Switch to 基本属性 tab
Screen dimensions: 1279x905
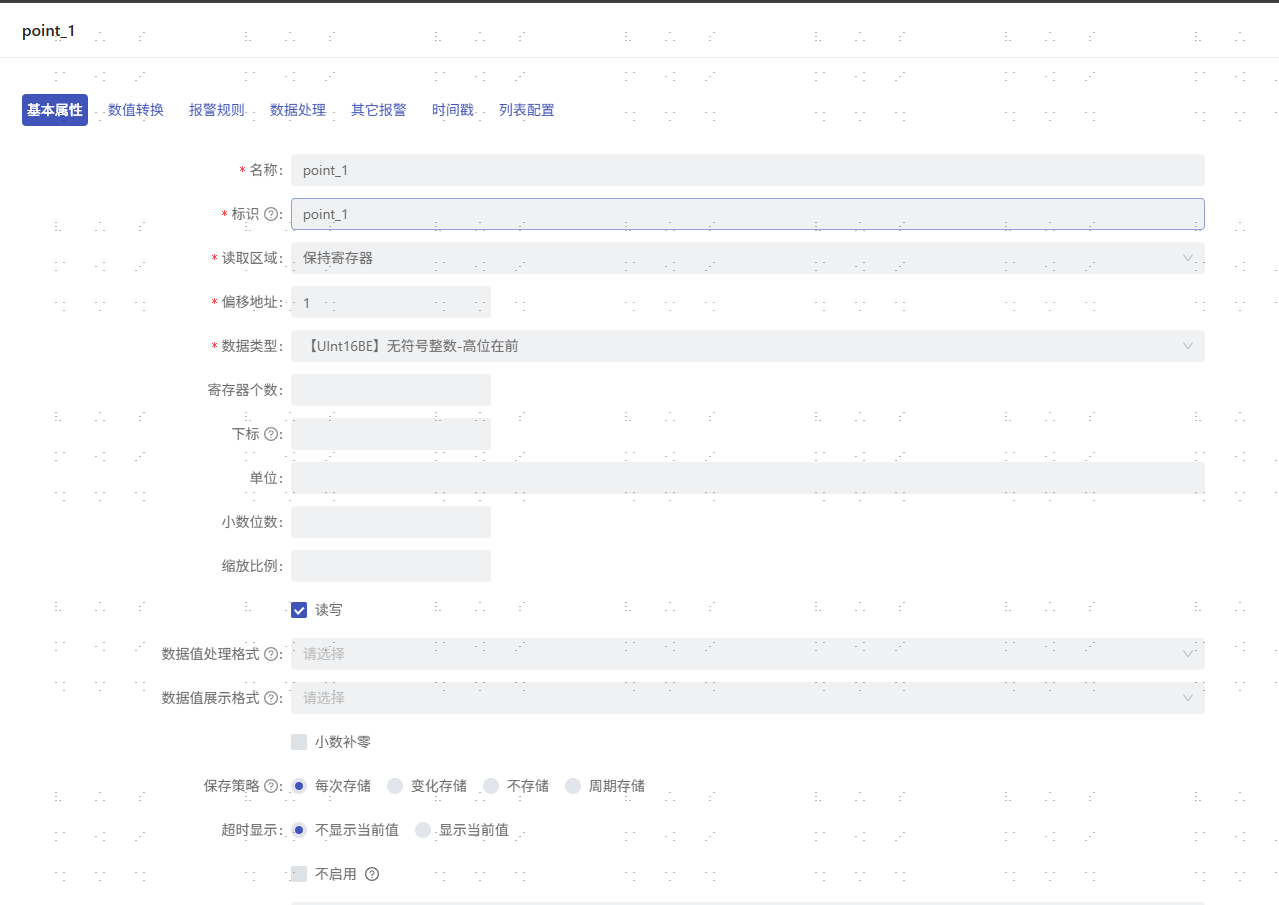tap(55, 110)
